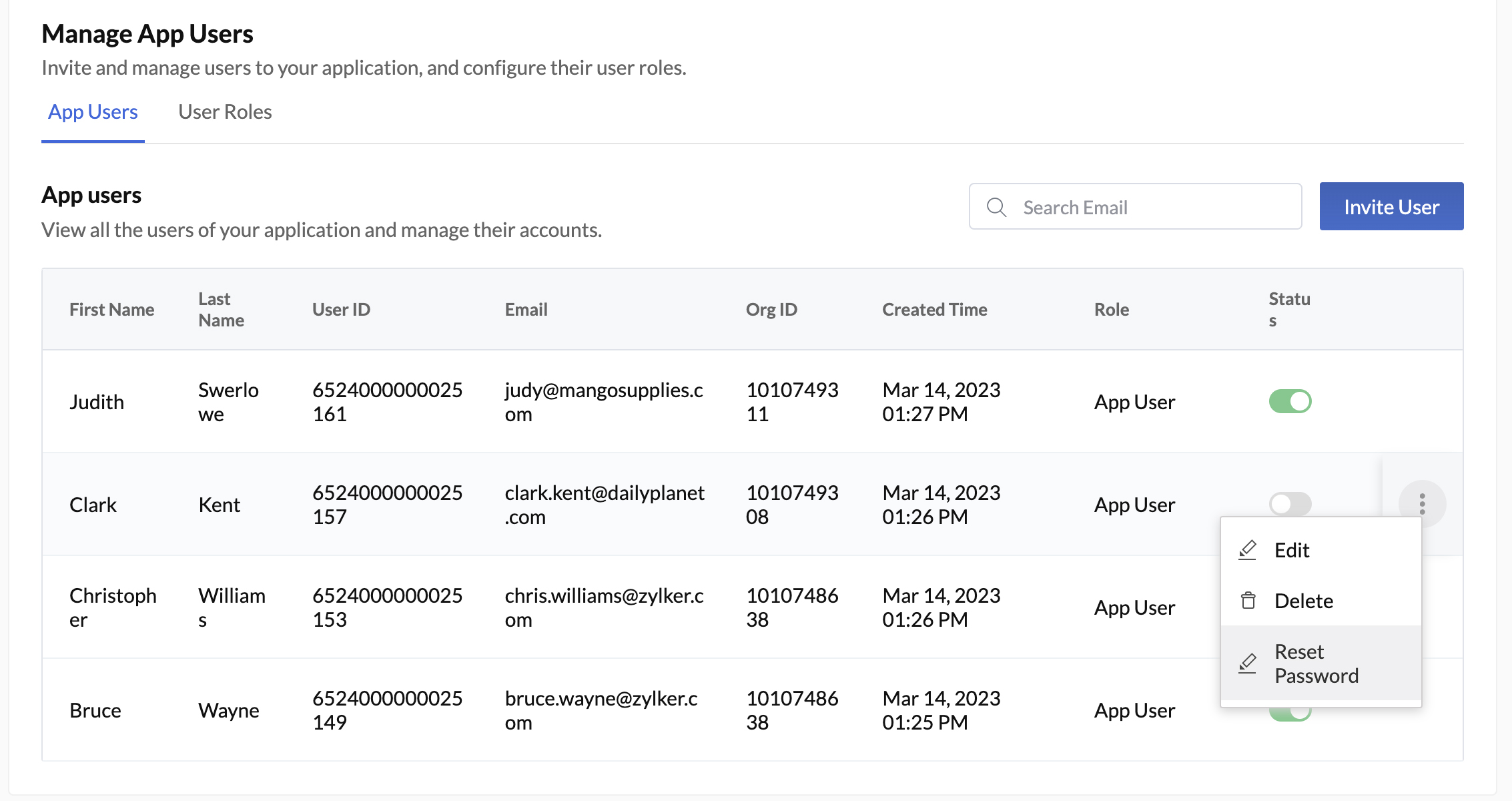Select the Edit pencil icon
Image resolution: width=1512 pixels, height=801 pixels.
[x=1247, y=549]
